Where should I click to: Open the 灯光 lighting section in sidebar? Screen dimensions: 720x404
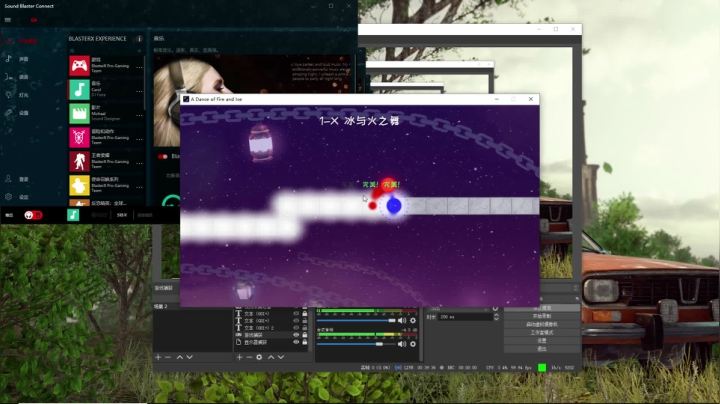(18, 95)
